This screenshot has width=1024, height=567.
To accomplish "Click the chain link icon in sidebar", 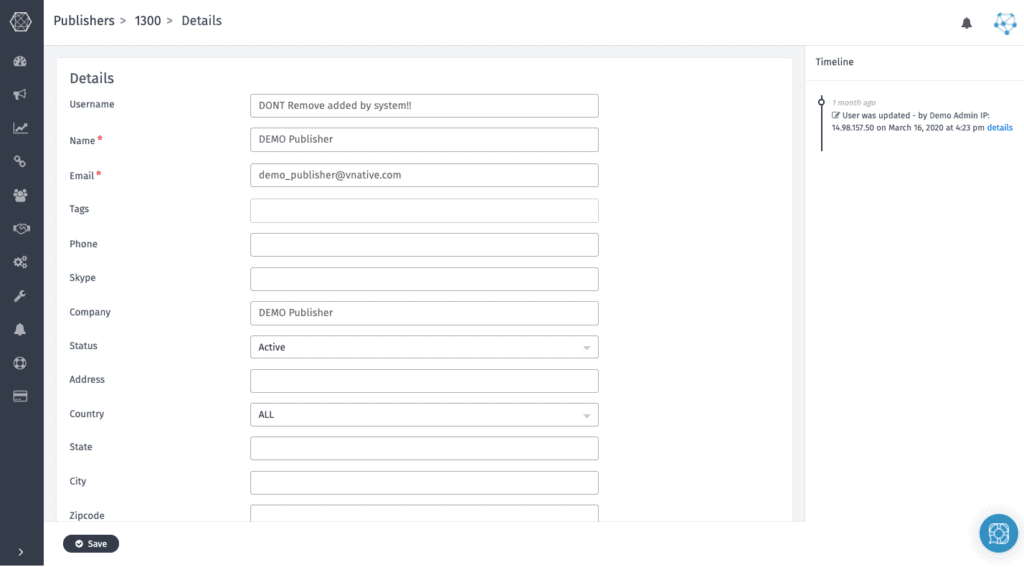I will (20, 161).
